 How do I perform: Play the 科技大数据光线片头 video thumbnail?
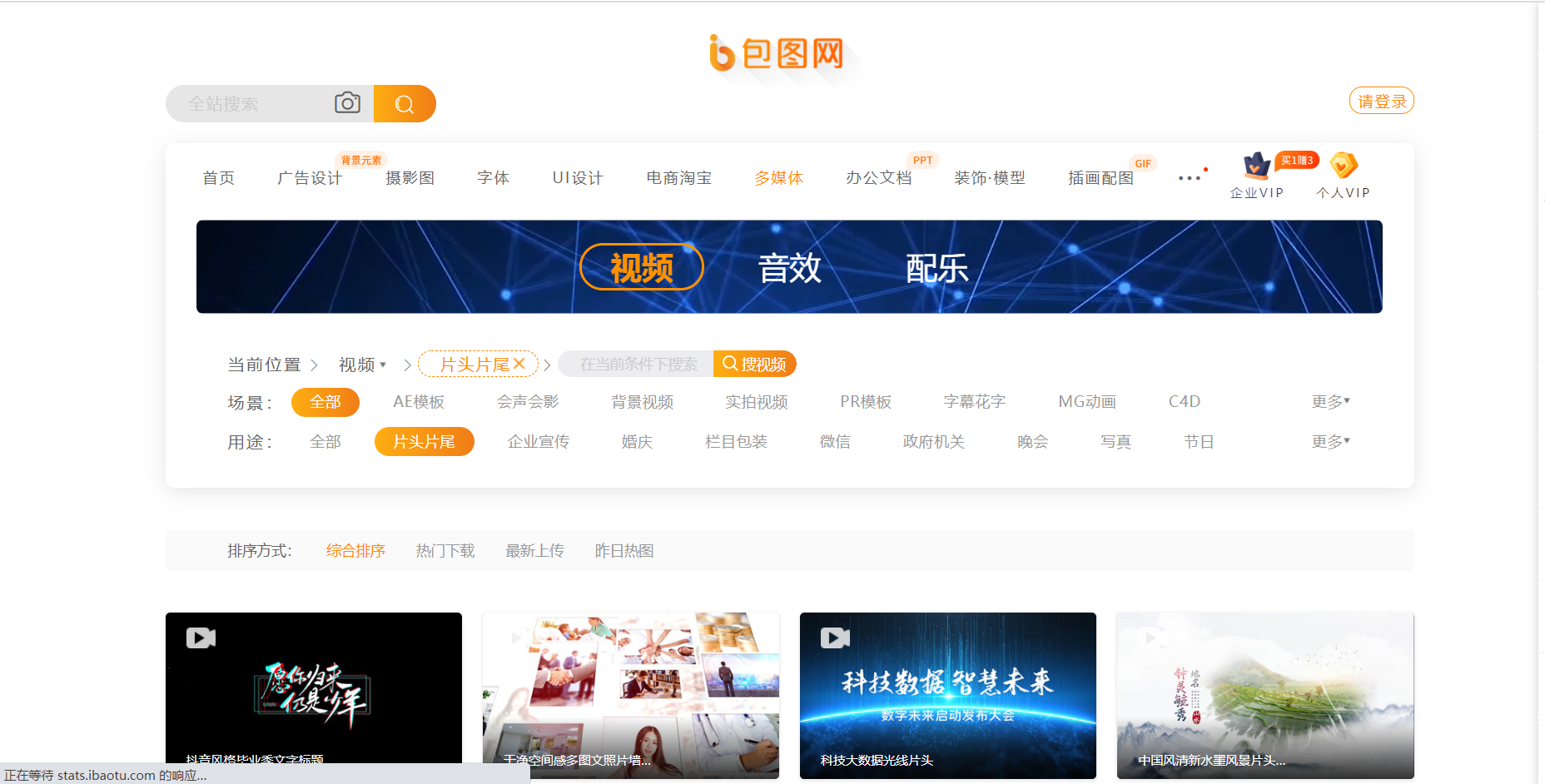833,638
